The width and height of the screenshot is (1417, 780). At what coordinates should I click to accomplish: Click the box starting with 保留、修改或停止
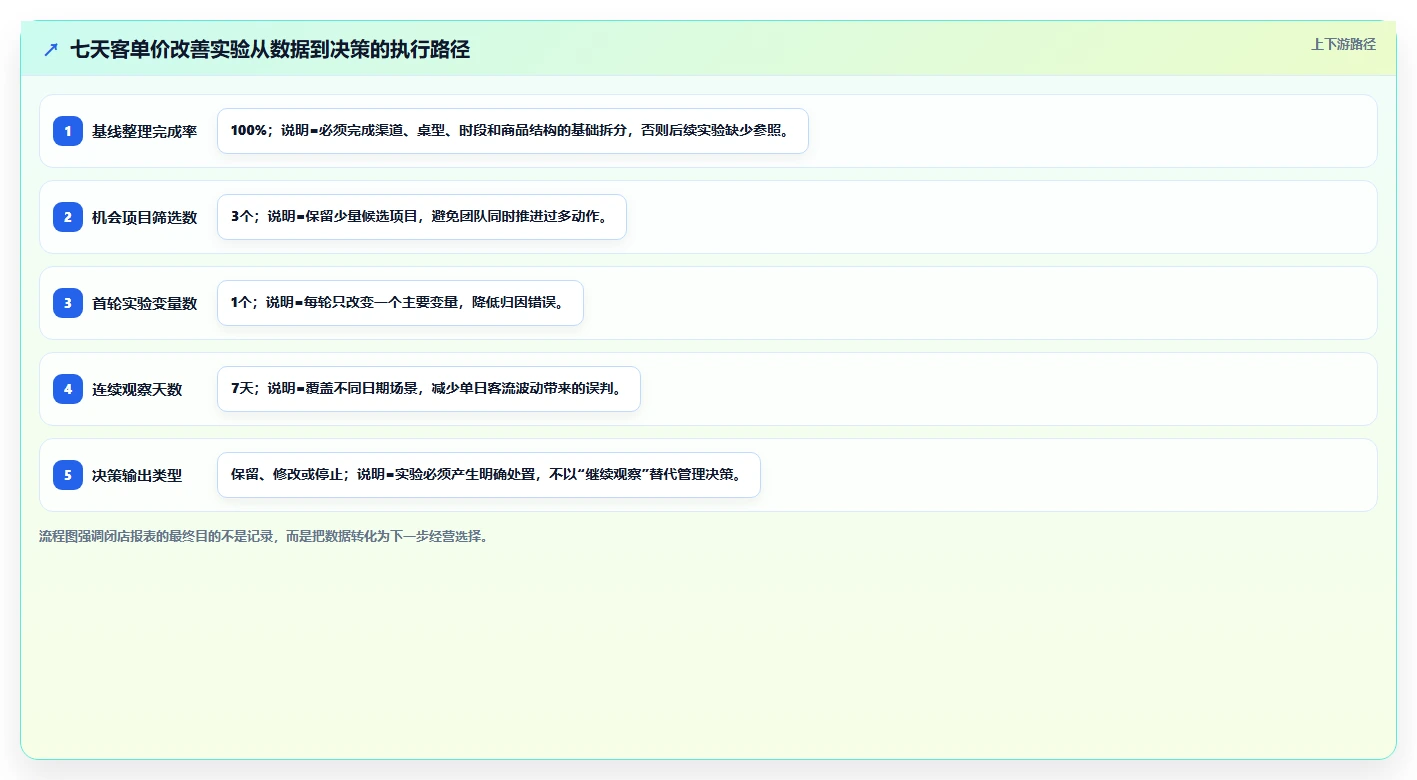[488, 475]
